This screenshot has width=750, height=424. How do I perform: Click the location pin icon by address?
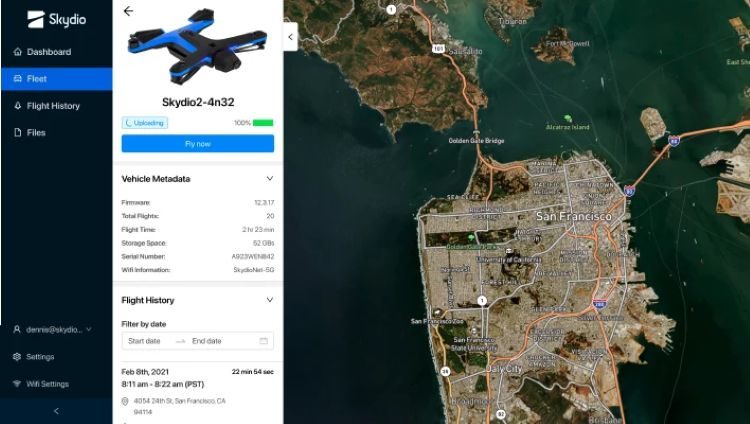pyautogui.click(x=125, y=401)
